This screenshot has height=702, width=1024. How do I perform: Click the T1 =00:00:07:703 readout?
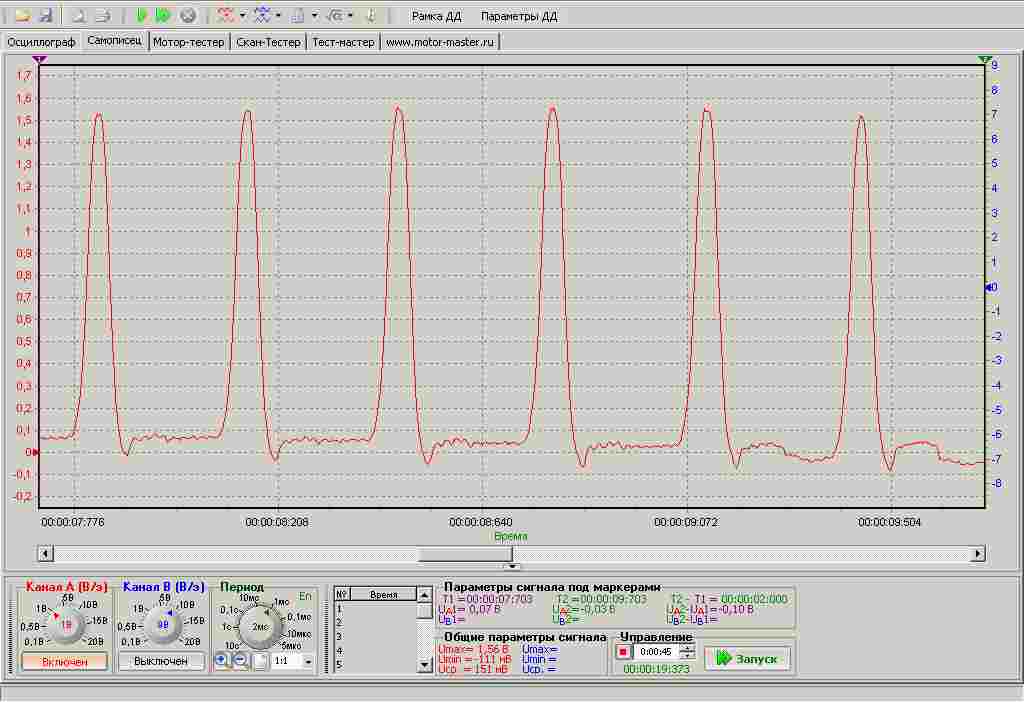[x=487, y=599]
